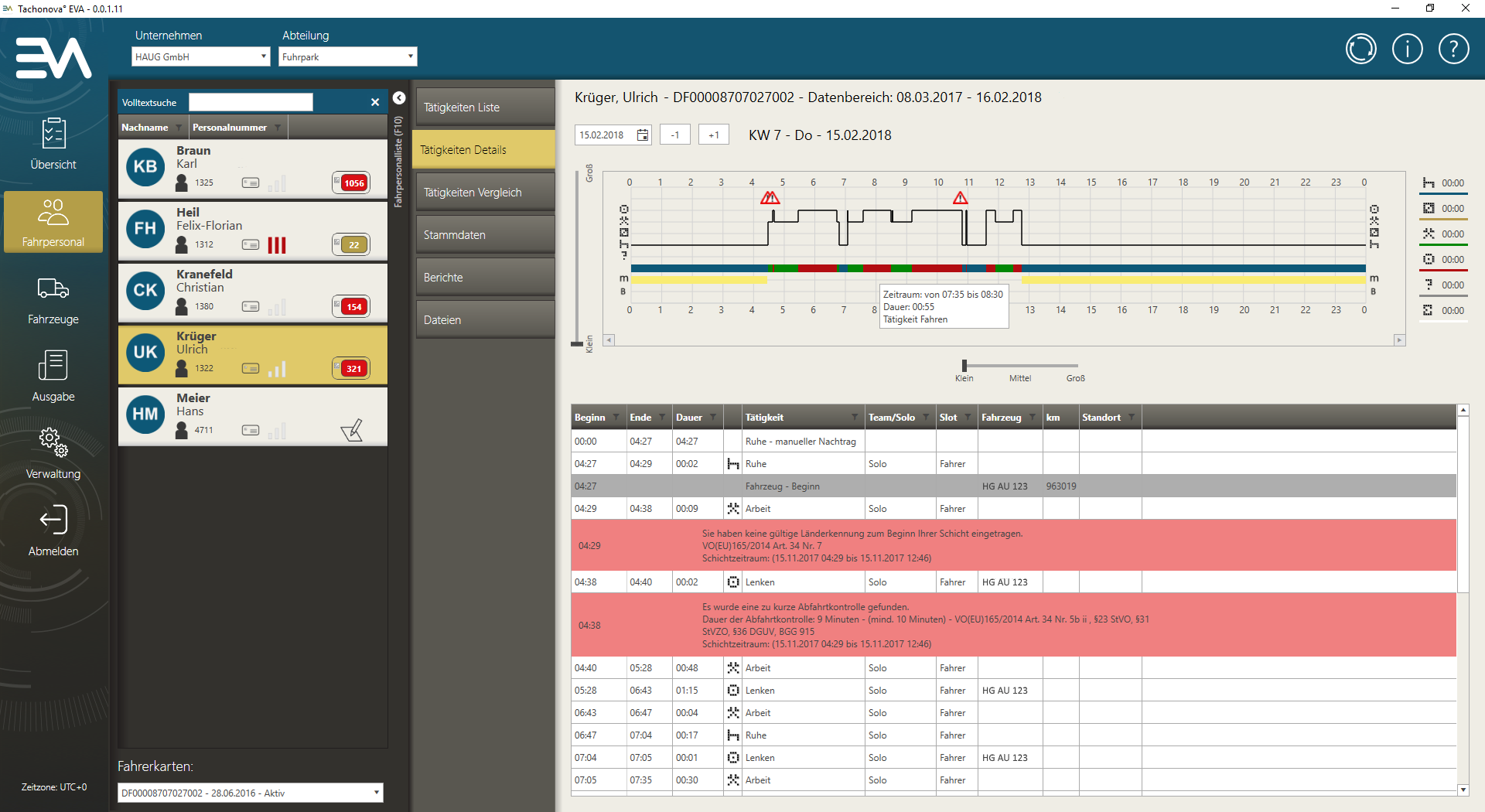
Task: Open the Verwaltung settings gears icon
Action: (53, 442)
